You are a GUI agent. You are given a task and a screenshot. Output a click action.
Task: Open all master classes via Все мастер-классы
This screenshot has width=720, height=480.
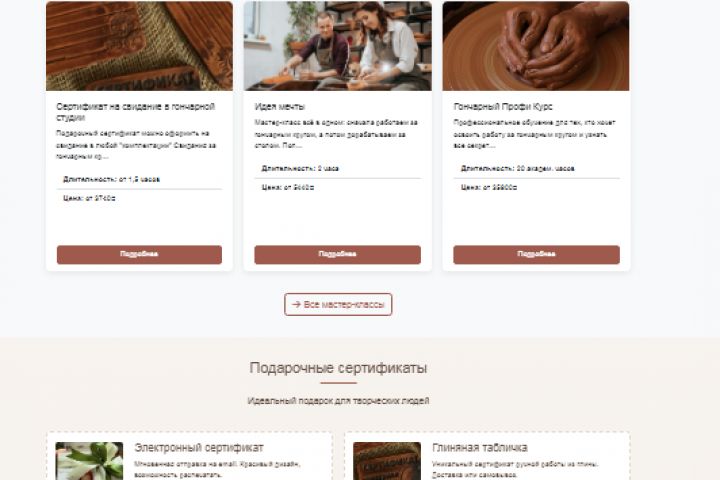click(338, 304)
